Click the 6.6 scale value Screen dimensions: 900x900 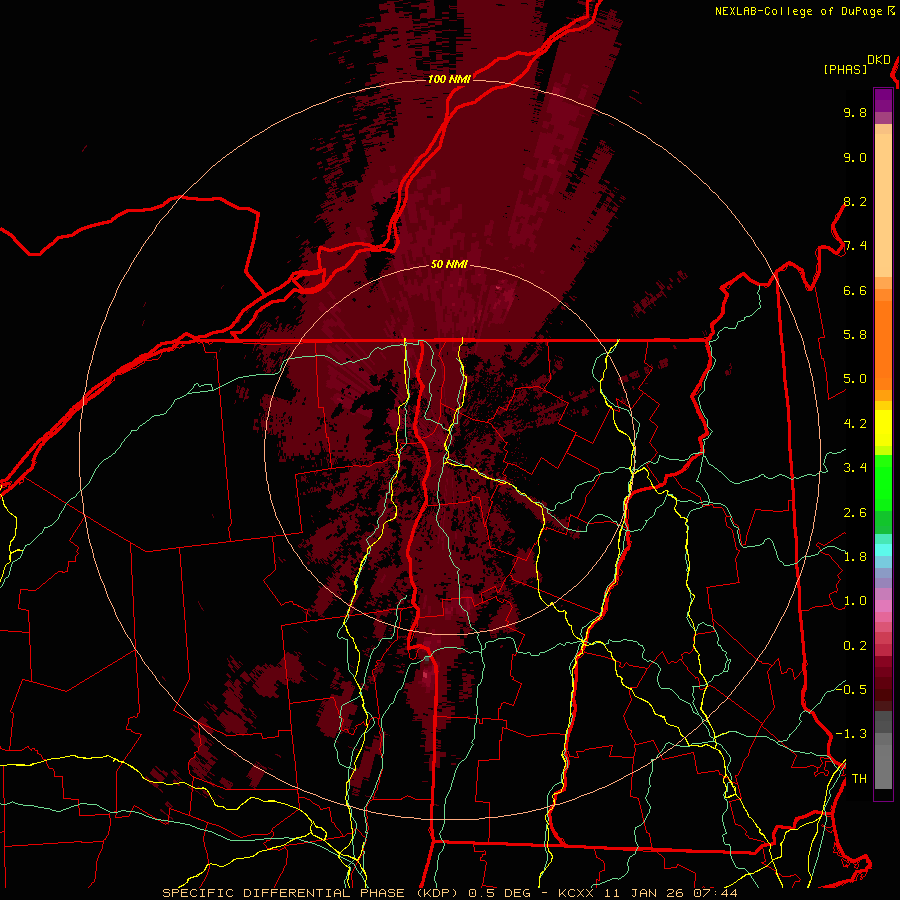(x=855, y=290)
